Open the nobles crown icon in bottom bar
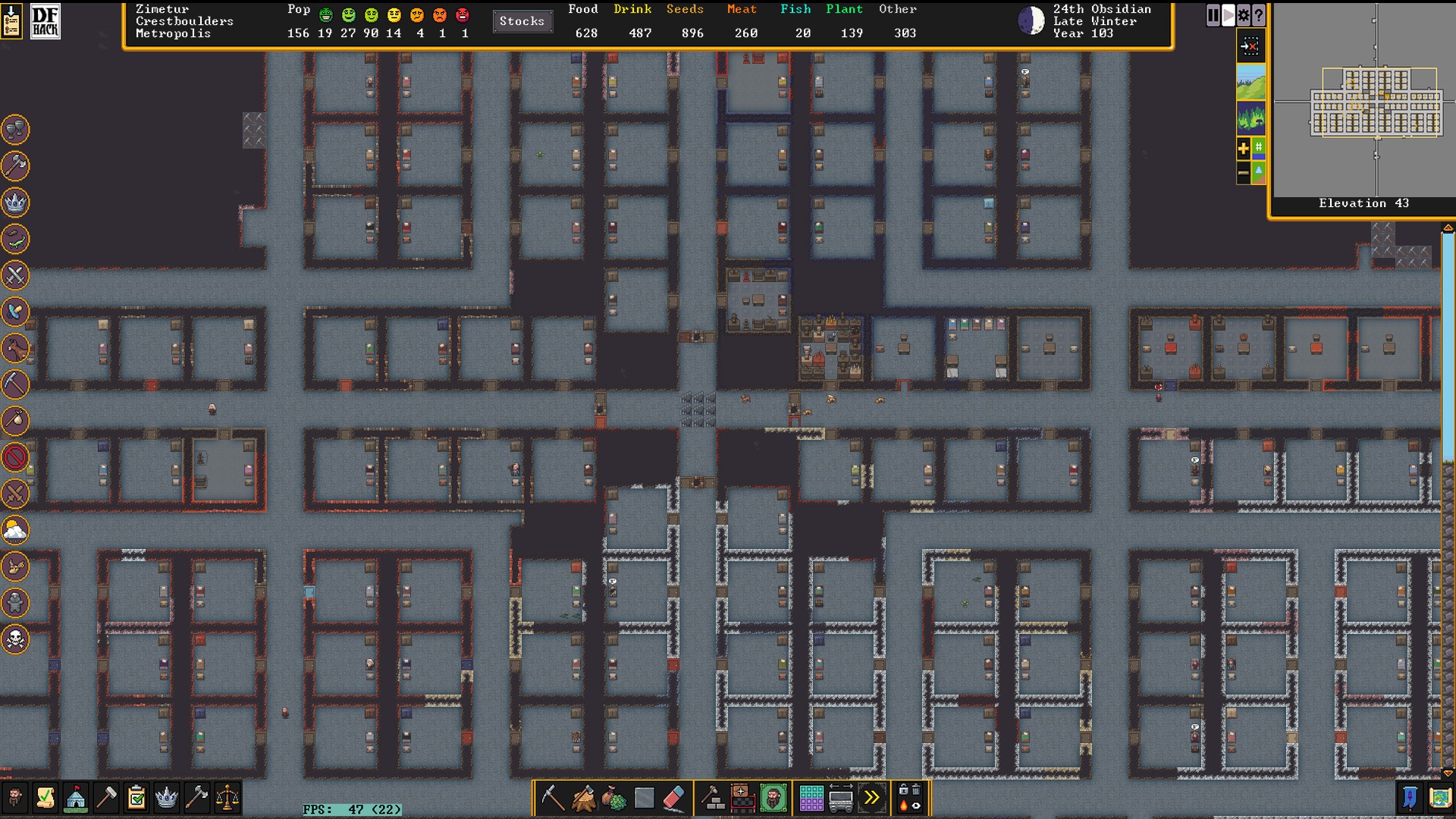Image resolution: width=1456 pixels, height=819 pixels. tap(167, 798)
